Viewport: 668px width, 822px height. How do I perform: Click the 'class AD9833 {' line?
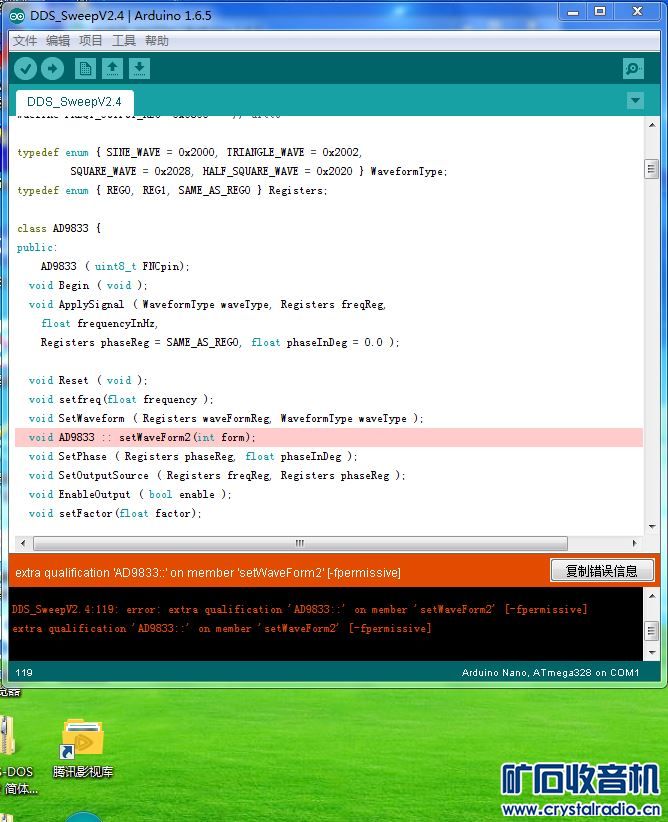pyautogui.click(x=59, y=228)
